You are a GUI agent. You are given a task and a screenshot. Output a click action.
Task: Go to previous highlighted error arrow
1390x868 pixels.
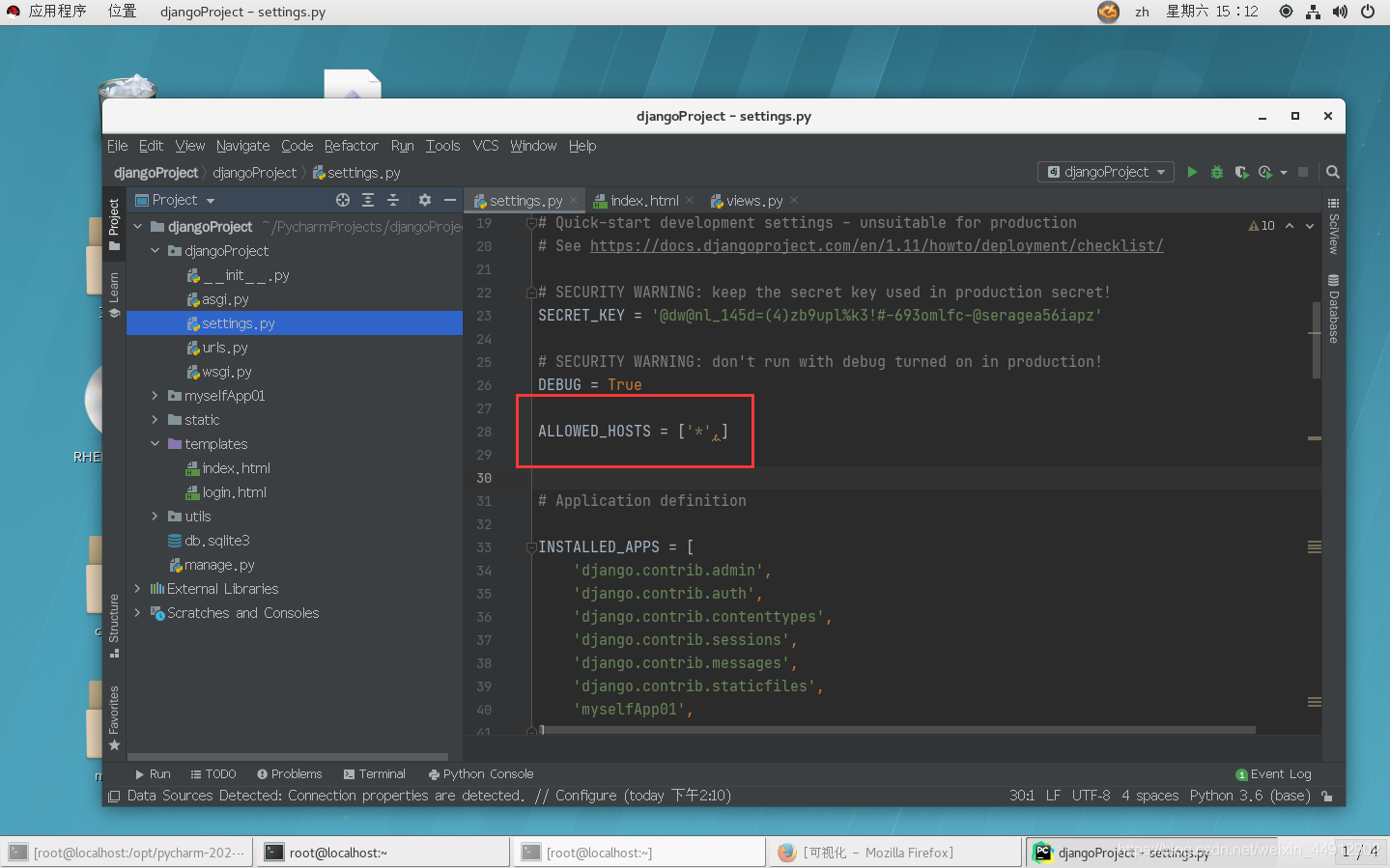(x=1289, y=226)
